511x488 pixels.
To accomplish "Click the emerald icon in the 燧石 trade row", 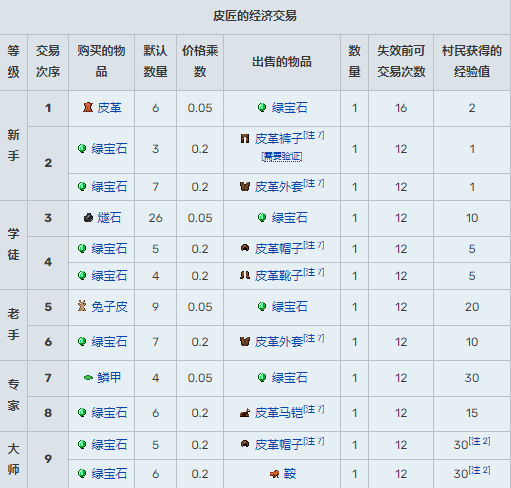I will coord(262,218).
